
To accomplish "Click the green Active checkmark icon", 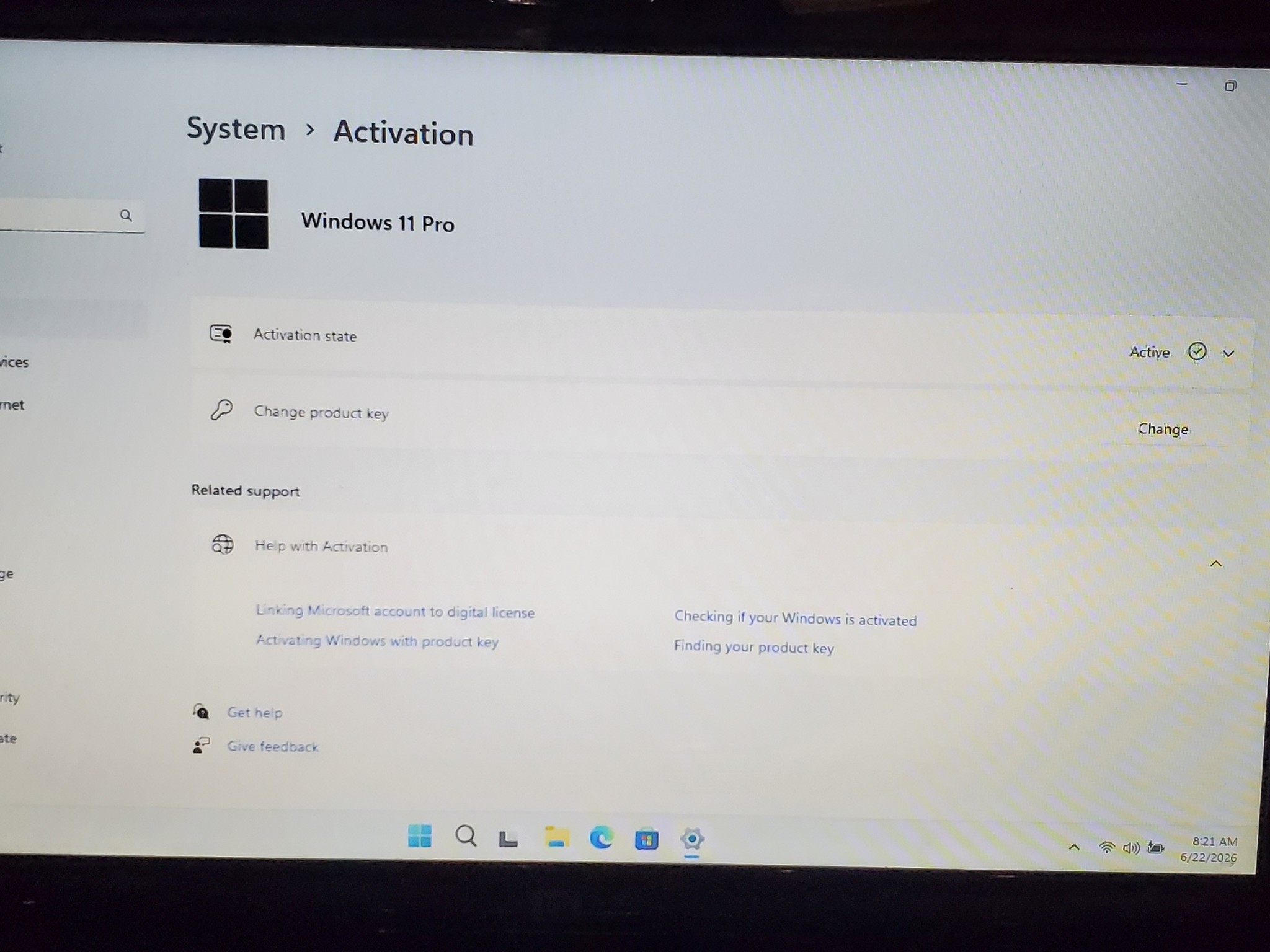I will (1197, 351).
